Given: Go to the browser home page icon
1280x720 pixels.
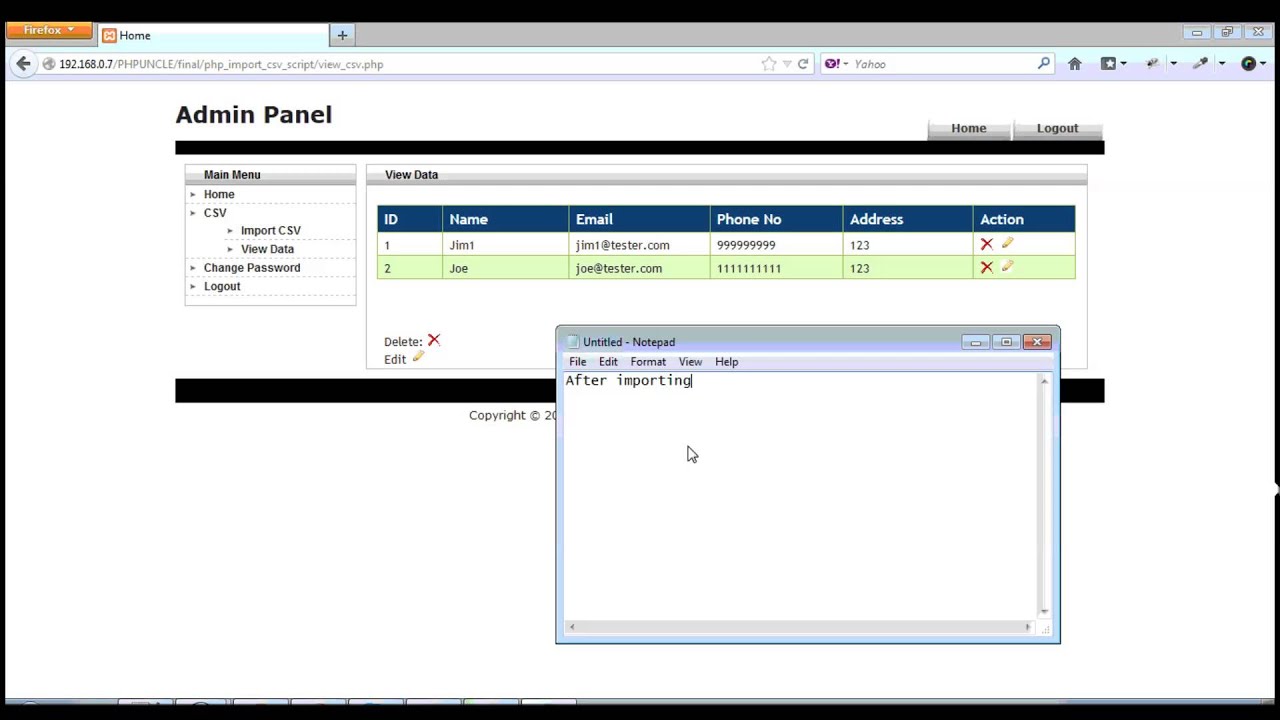Looking at the screenshot, I should [1075, 64].
